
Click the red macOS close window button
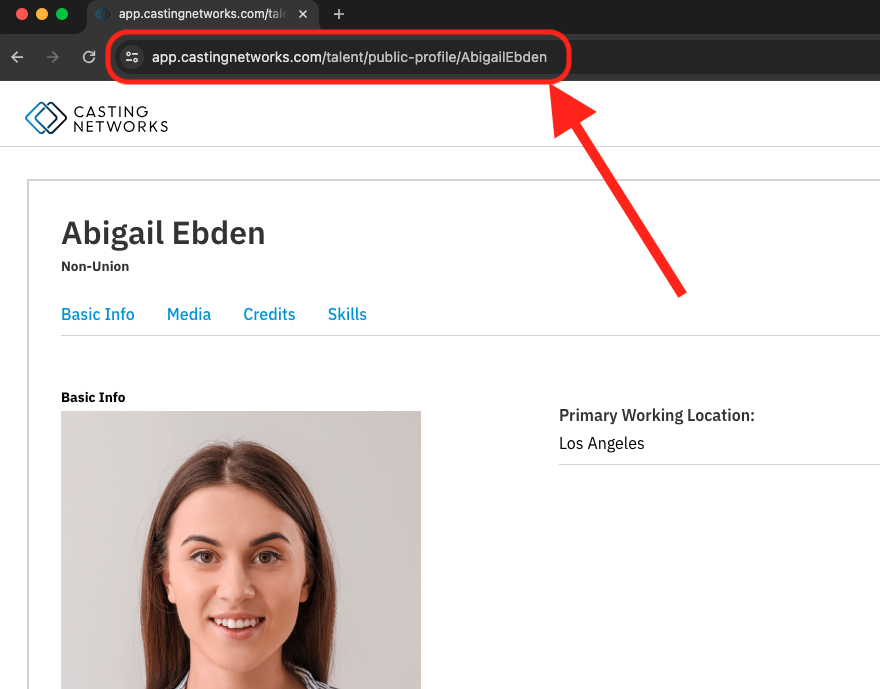coord(22,14)
